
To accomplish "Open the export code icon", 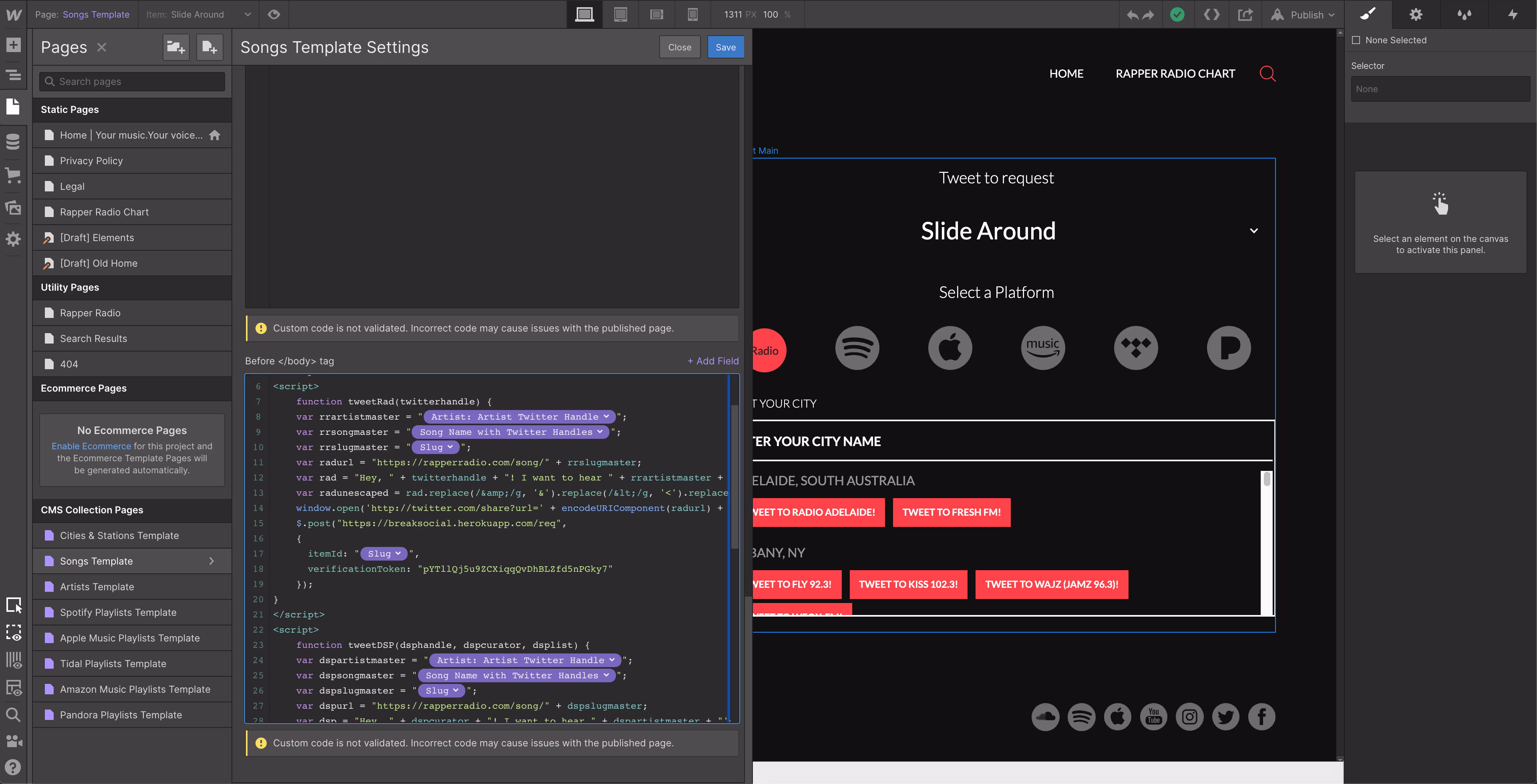I will pos(1212,14).
